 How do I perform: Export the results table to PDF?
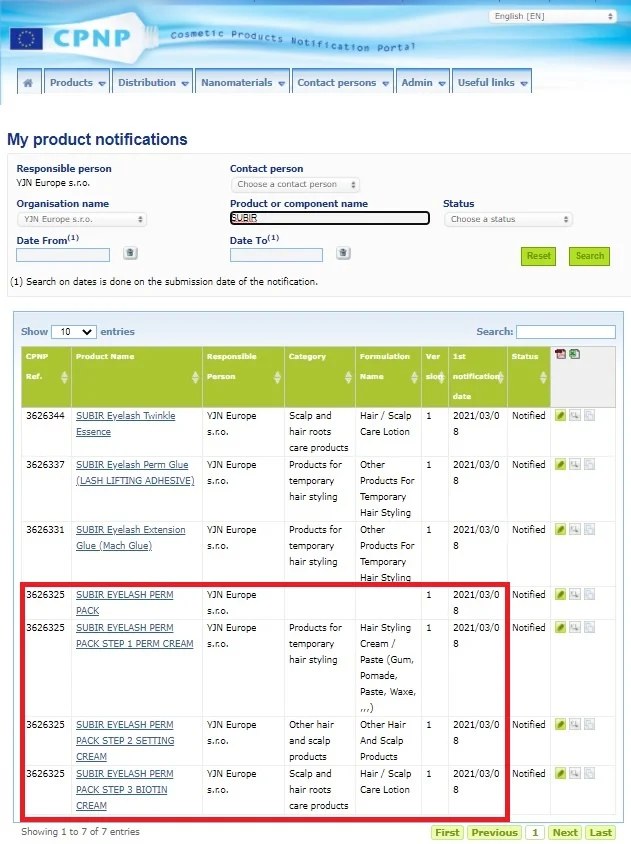pos(560,354)
